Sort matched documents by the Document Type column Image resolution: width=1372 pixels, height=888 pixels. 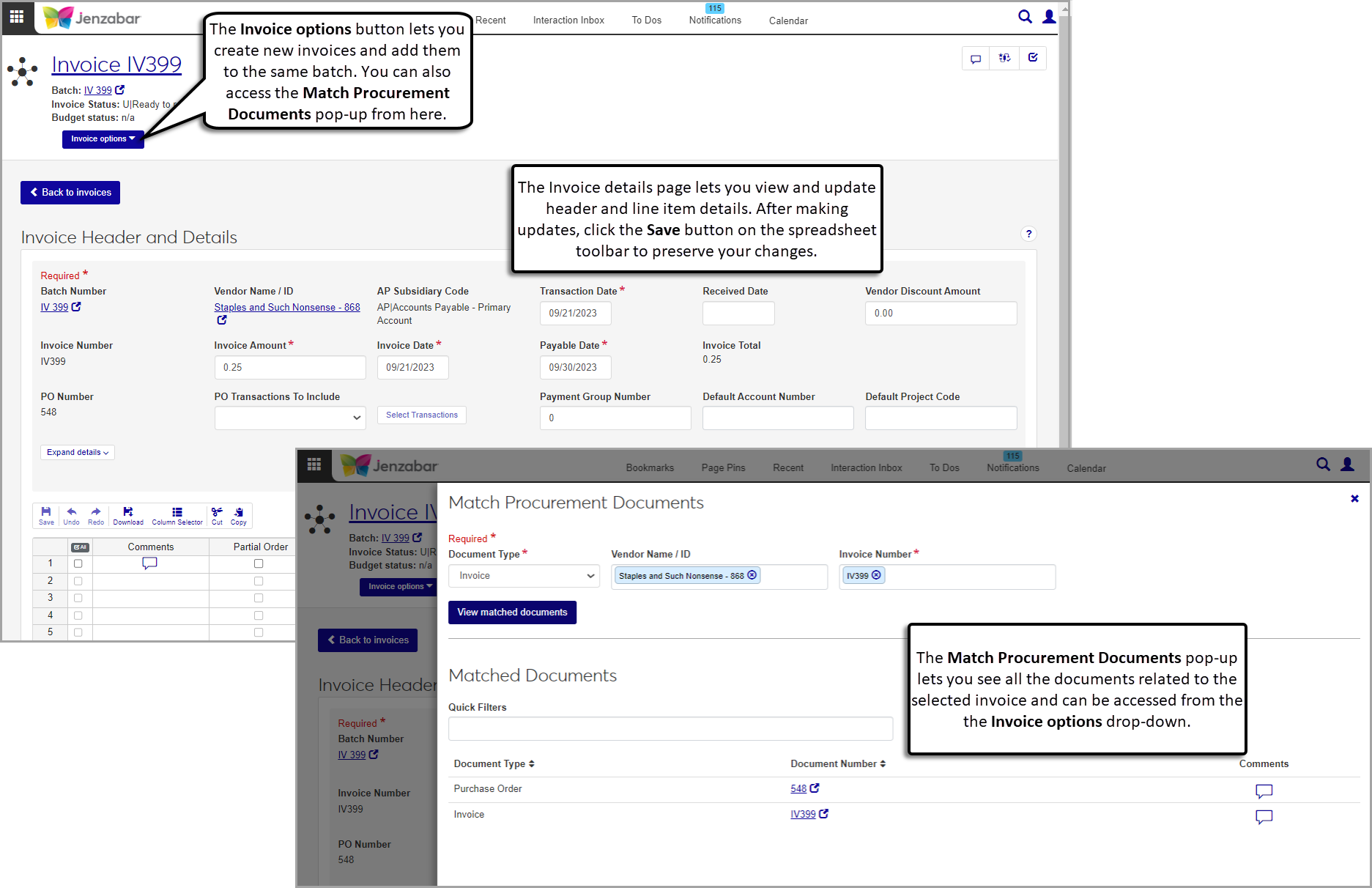coord(494,763)
